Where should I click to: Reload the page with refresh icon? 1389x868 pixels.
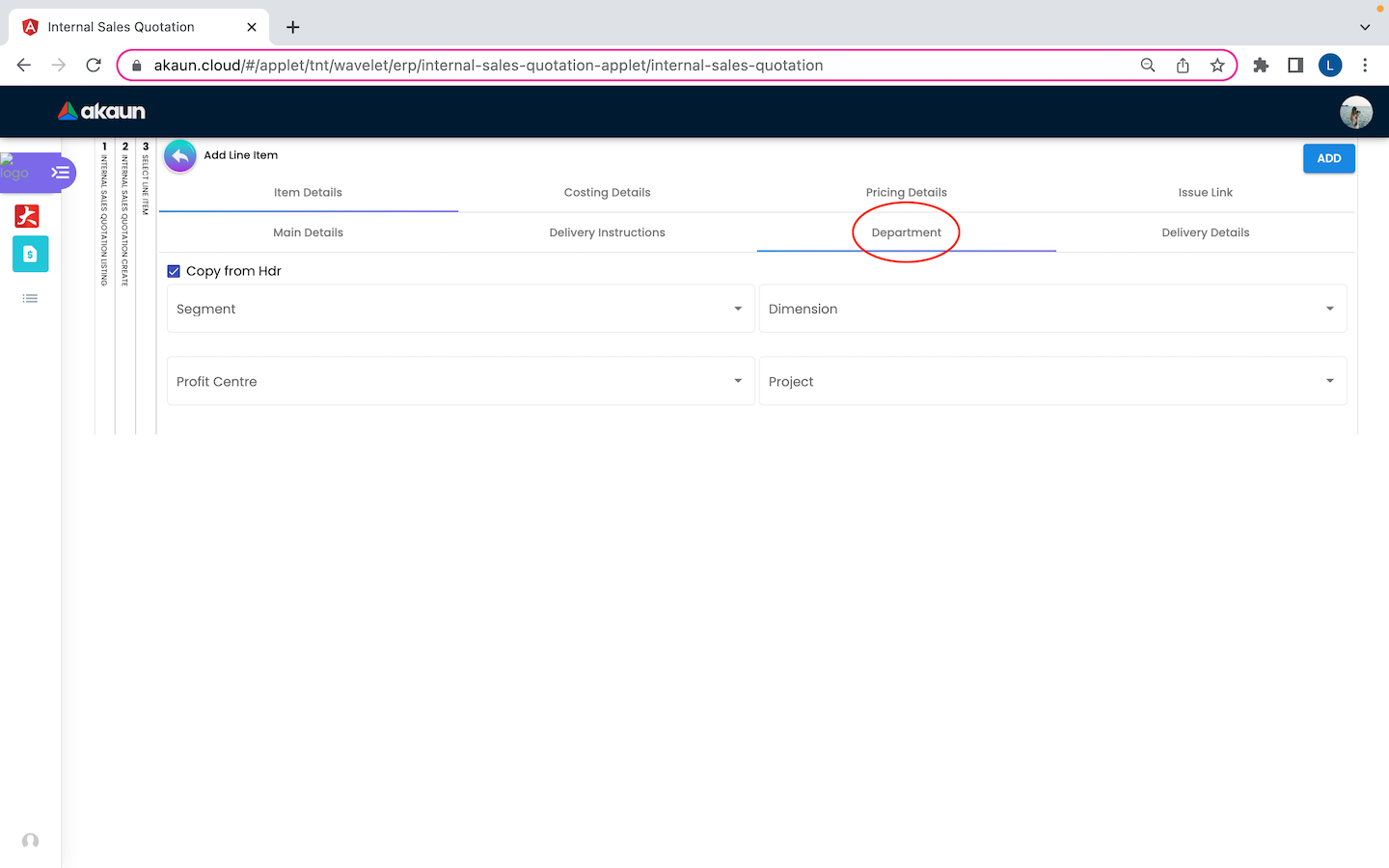(94, 66)
